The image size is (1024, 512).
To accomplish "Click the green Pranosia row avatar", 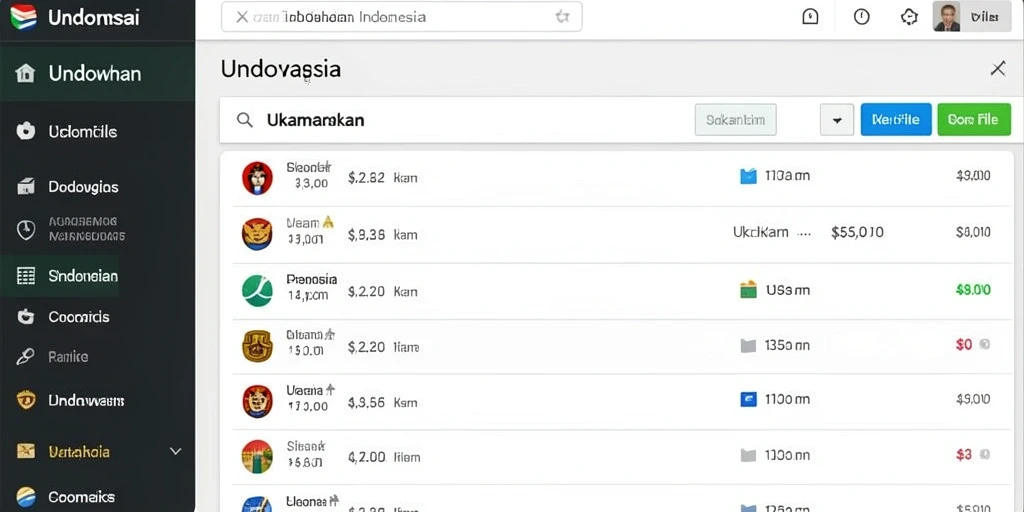I will (257, 291).
